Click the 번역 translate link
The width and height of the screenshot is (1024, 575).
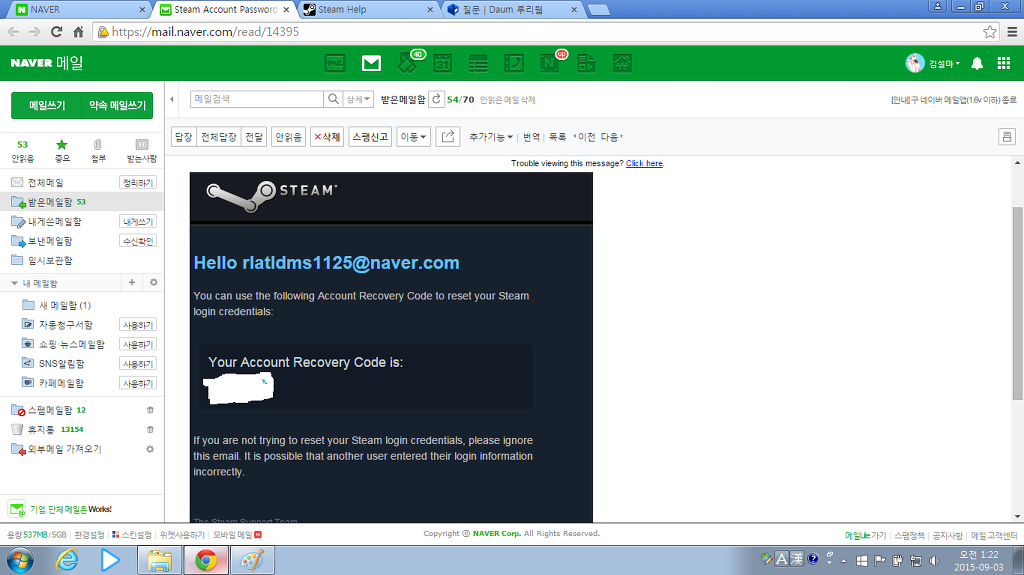pos(532,137)
